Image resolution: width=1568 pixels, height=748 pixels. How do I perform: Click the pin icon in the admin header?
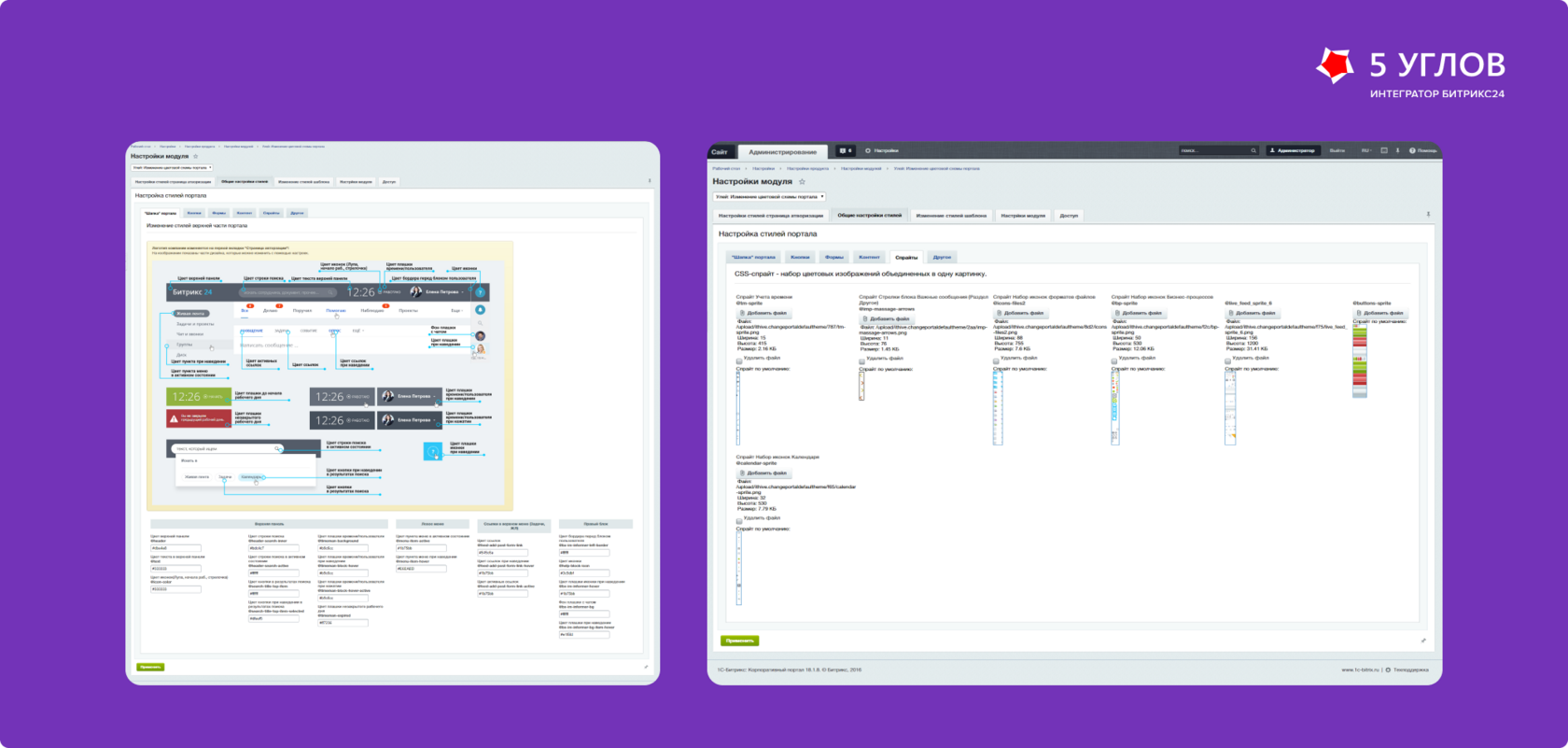pos(1397,150)
